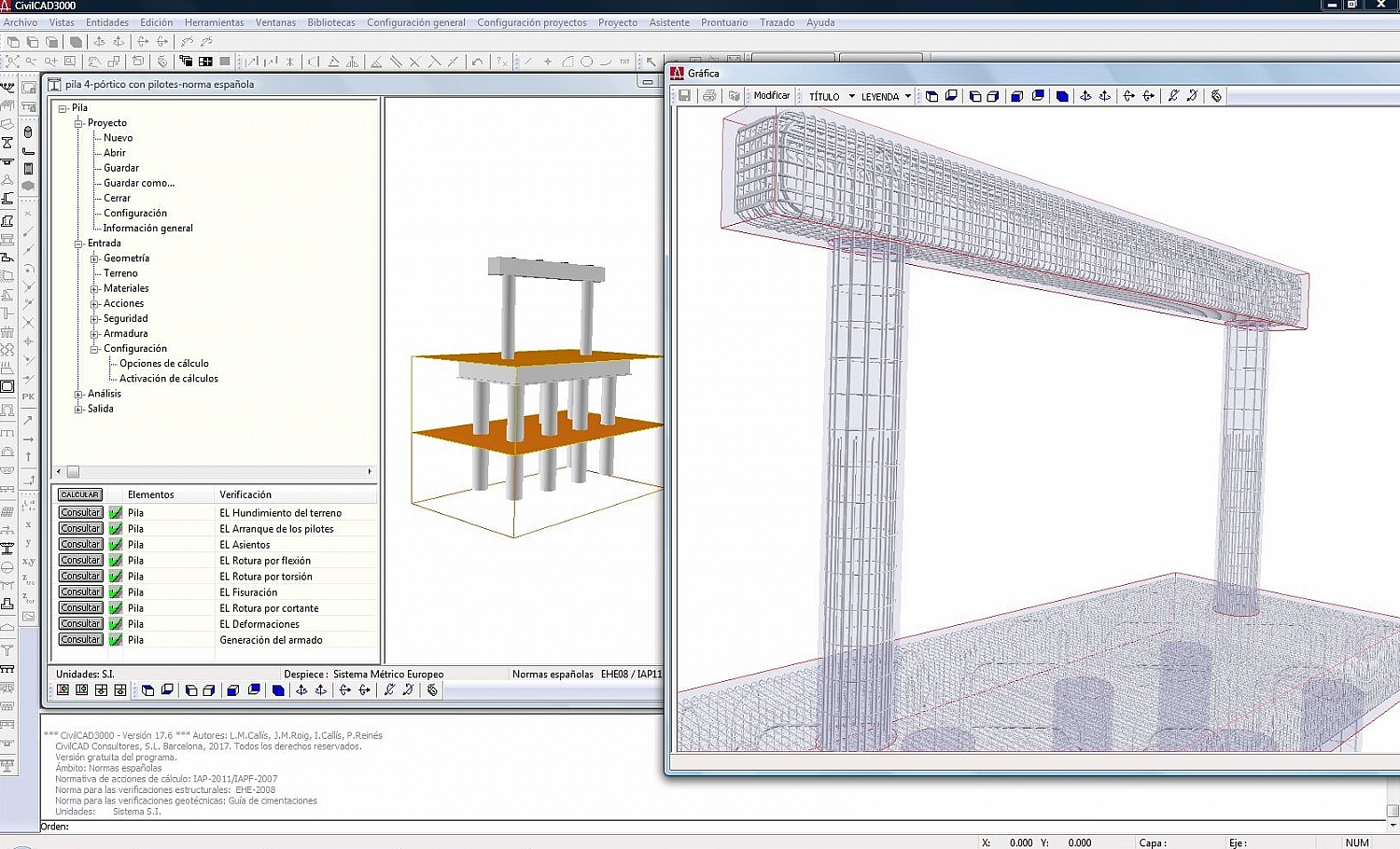
Task: Open the Trazado menu
Action: (777, 22)
